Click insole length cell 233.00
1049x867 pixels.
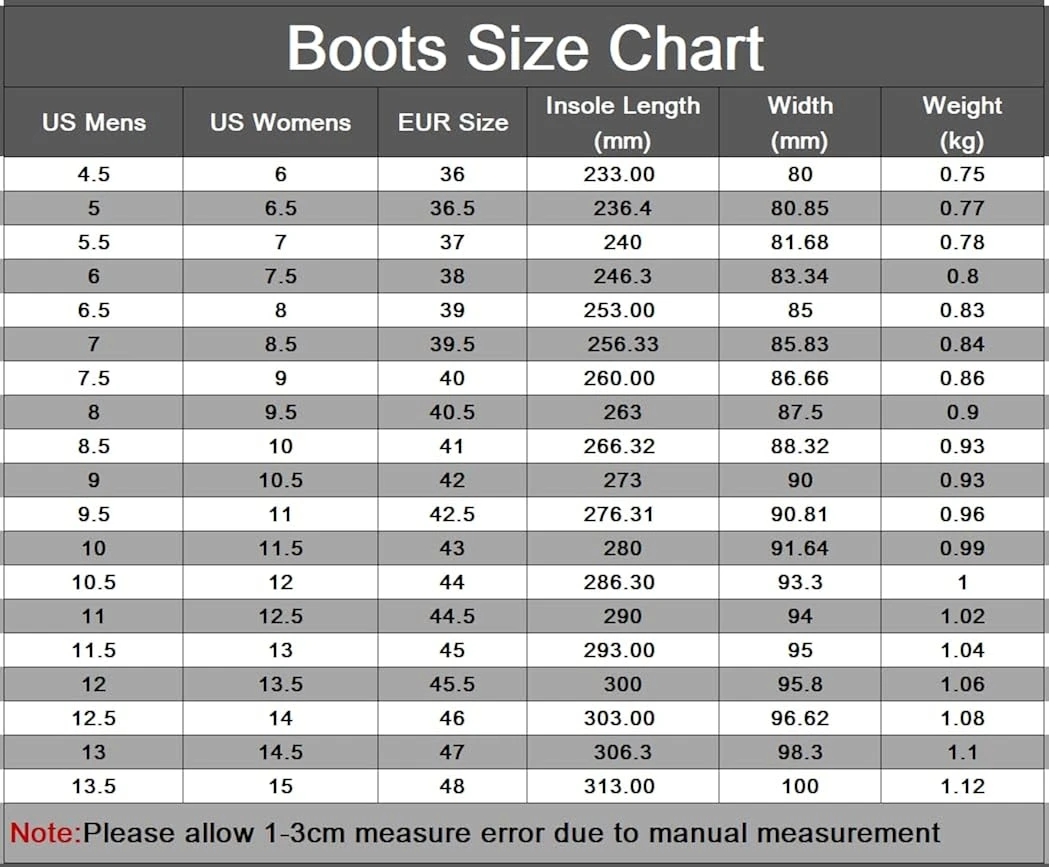point(620,174)
